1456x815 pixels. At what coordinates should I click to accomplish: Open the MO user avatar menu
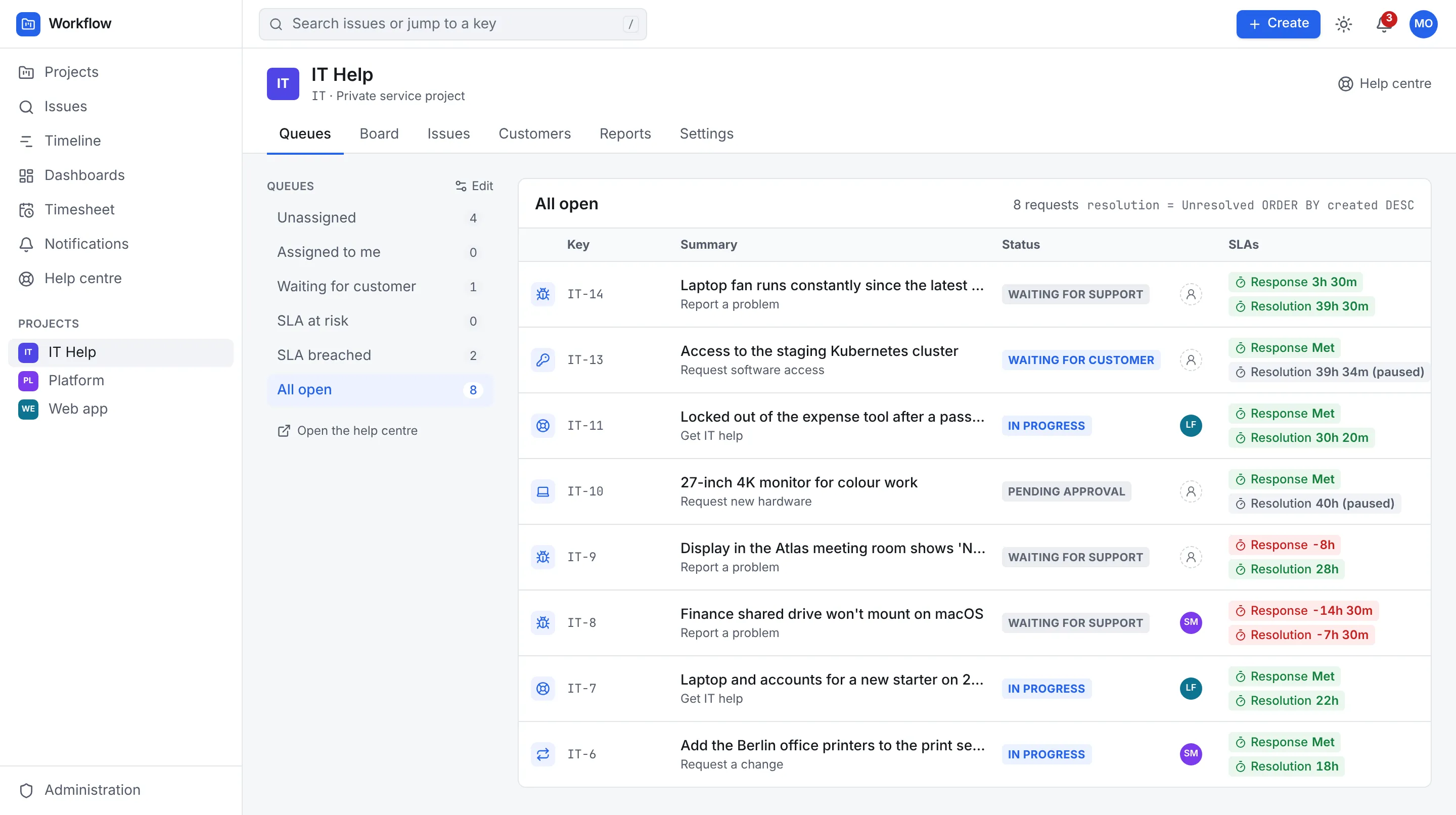pyautogui.click(x=1423, y=24)
